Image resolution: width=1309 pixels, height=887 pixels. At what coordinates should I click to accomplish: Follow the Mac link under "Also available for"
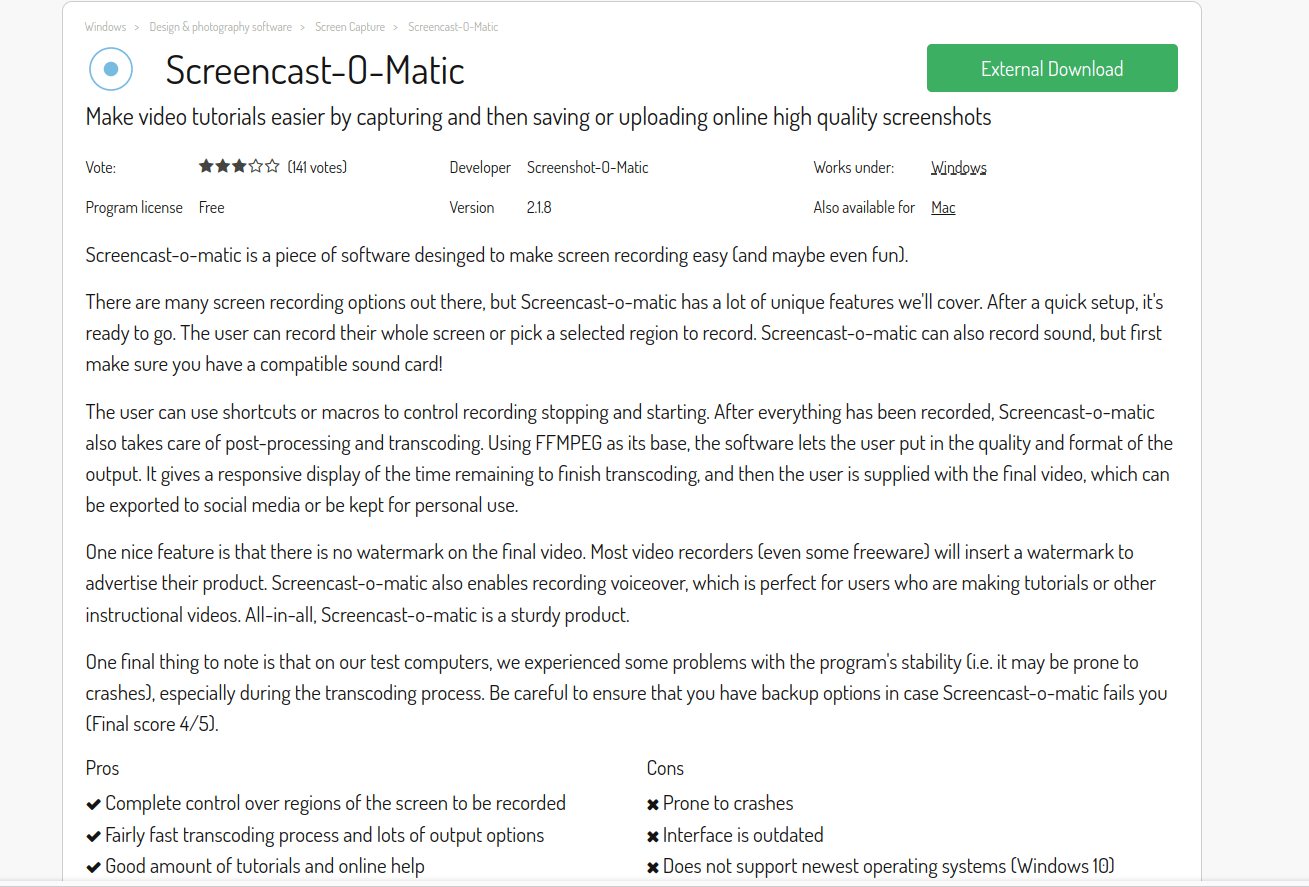943,208
